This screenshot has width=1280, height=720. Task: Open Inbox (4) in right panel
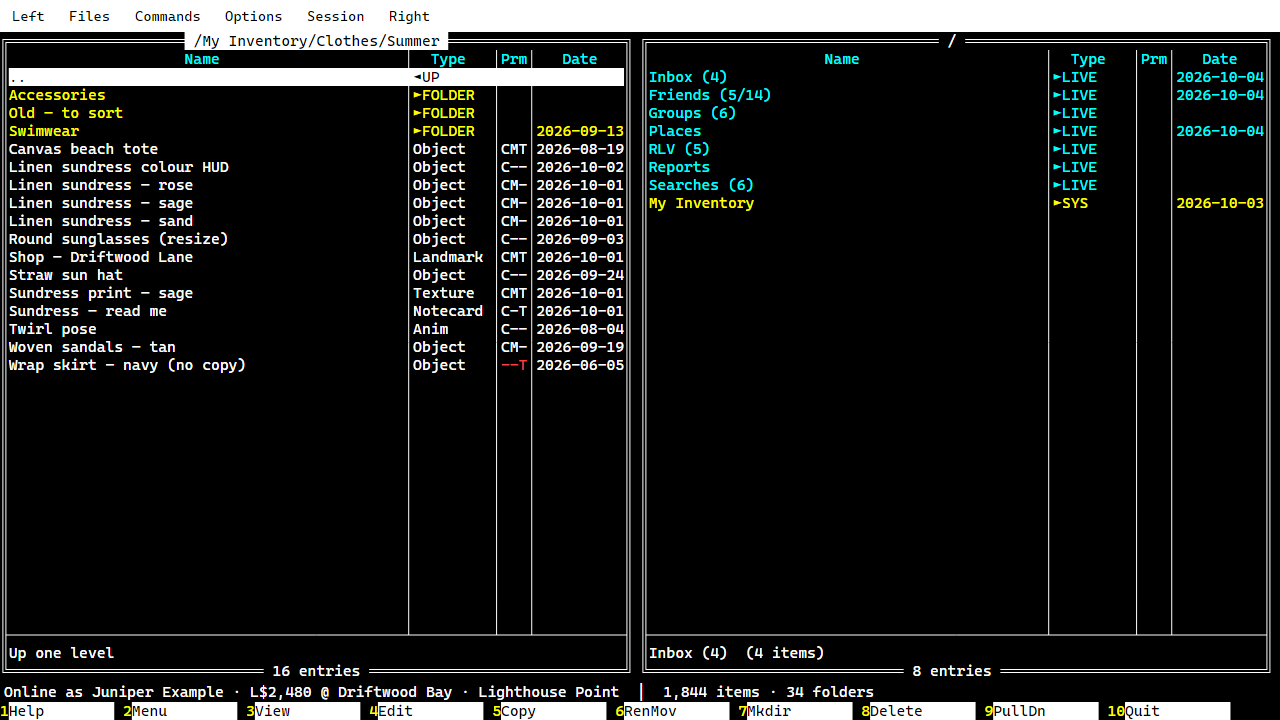[956, 77]
